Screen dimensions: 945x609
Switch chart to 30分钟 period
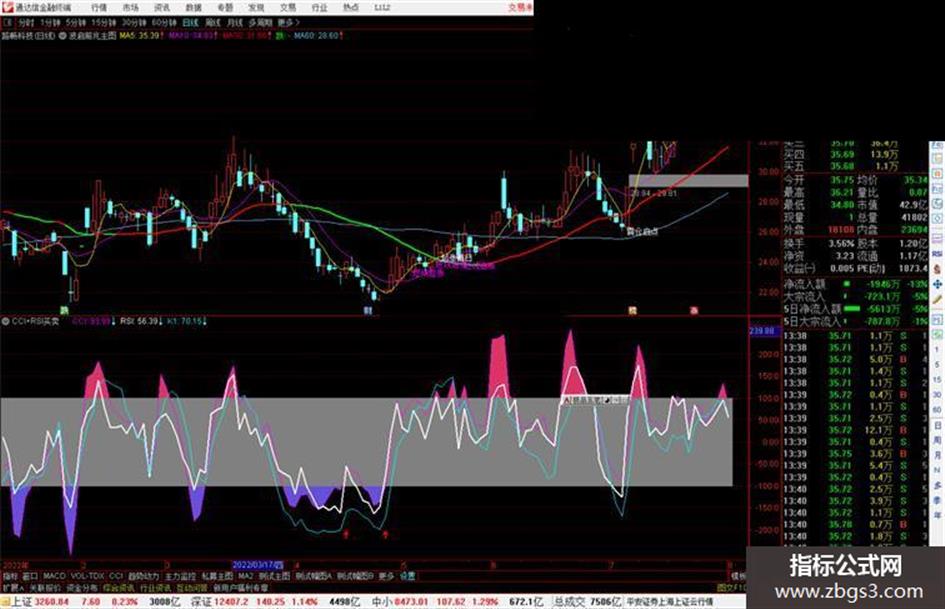tap(134, 22)
